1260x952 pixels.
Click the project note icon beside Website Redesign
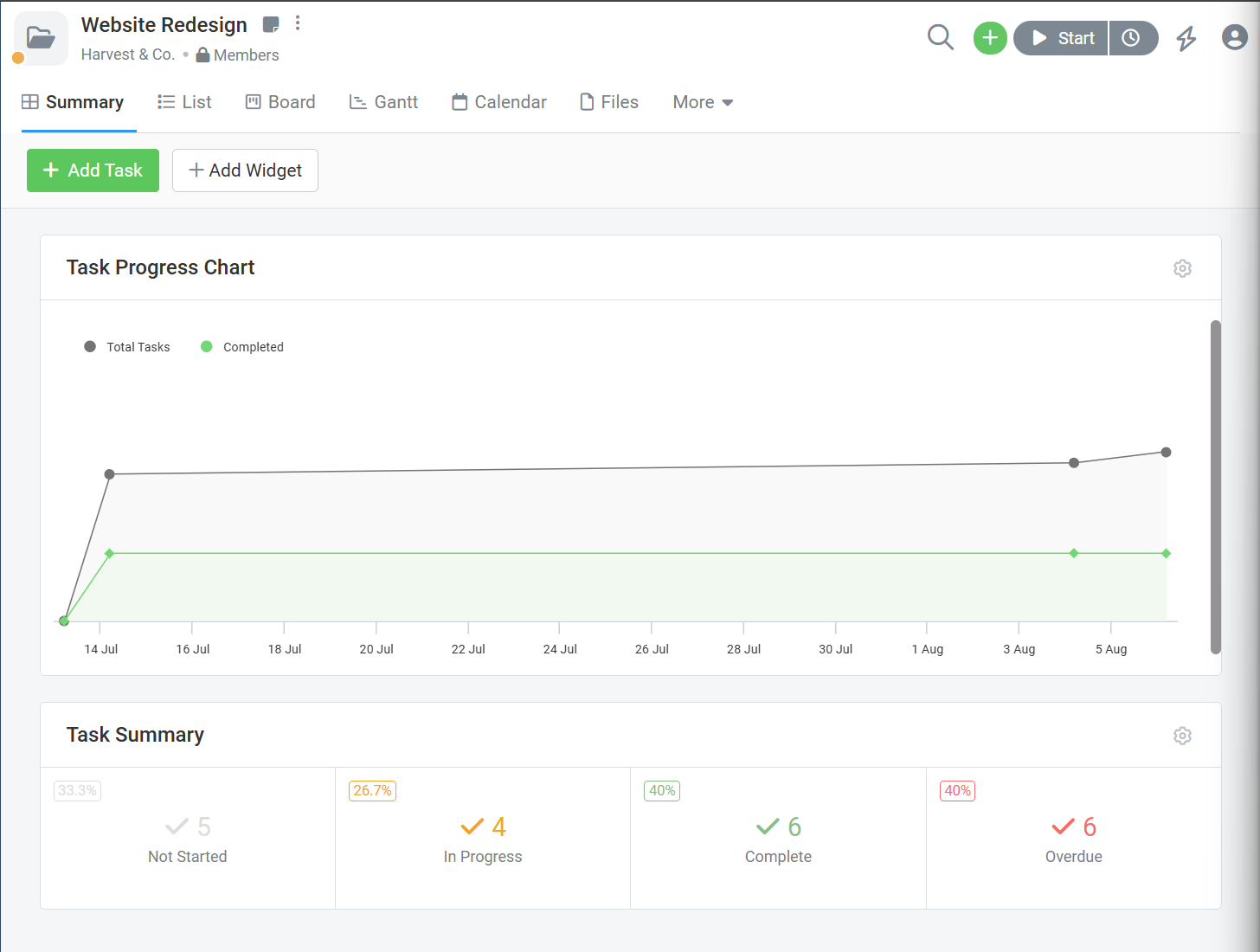click(271, 24)
